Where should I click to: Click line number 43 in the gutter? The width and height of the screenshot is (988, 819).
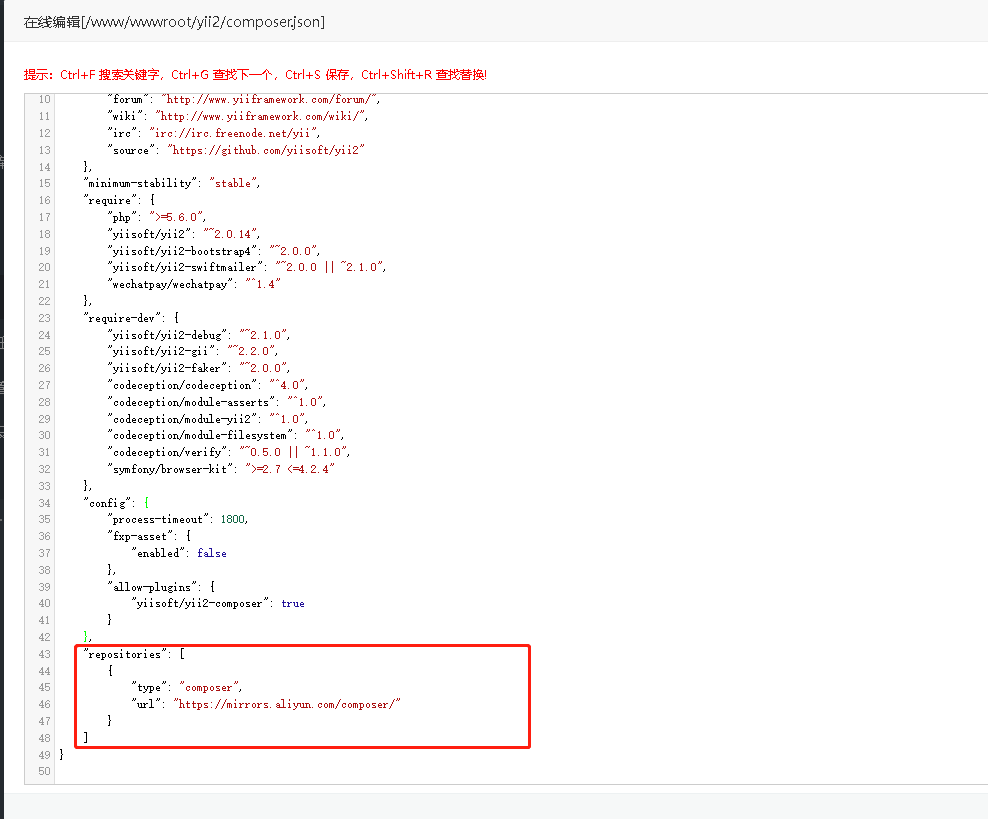[x=43, y=654]
